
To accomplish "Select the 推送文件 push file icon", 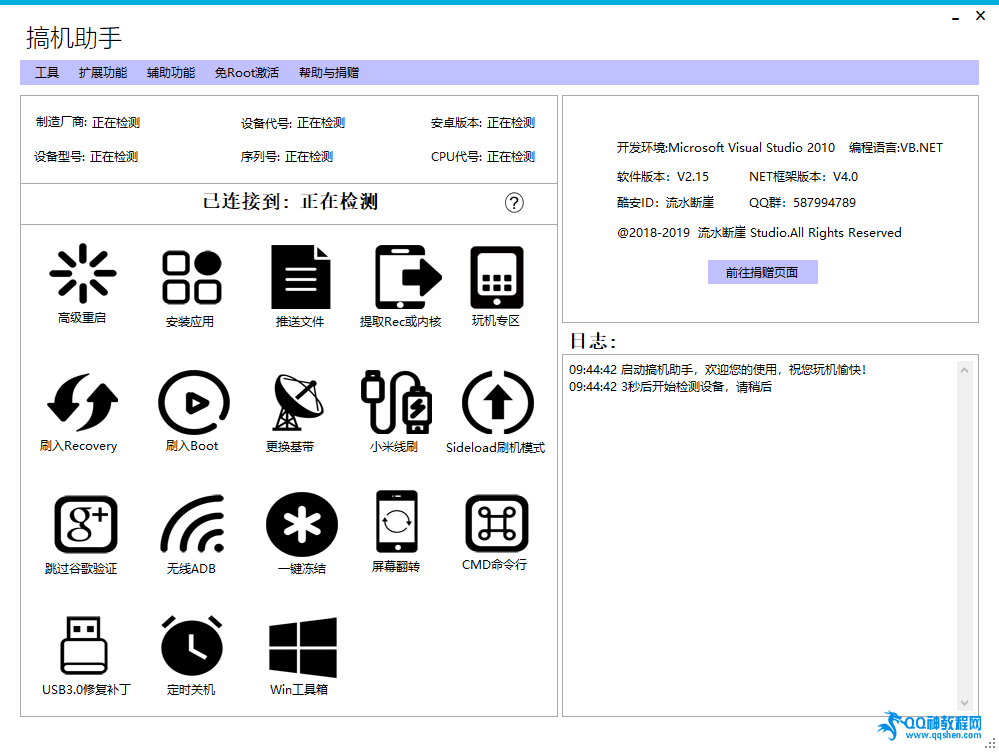I will 301,277.
